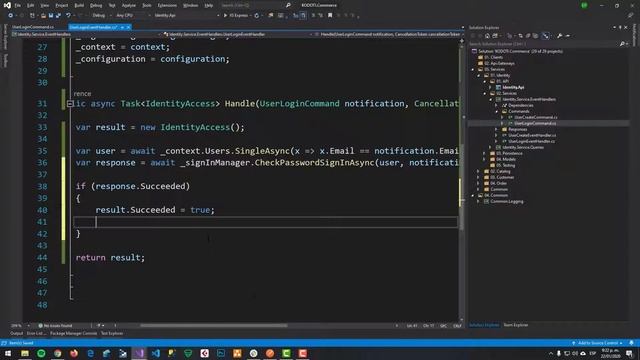Open the Debug menu
Image resolution: width=640 pixels, height=360 pixels.
tap(96, 5)
